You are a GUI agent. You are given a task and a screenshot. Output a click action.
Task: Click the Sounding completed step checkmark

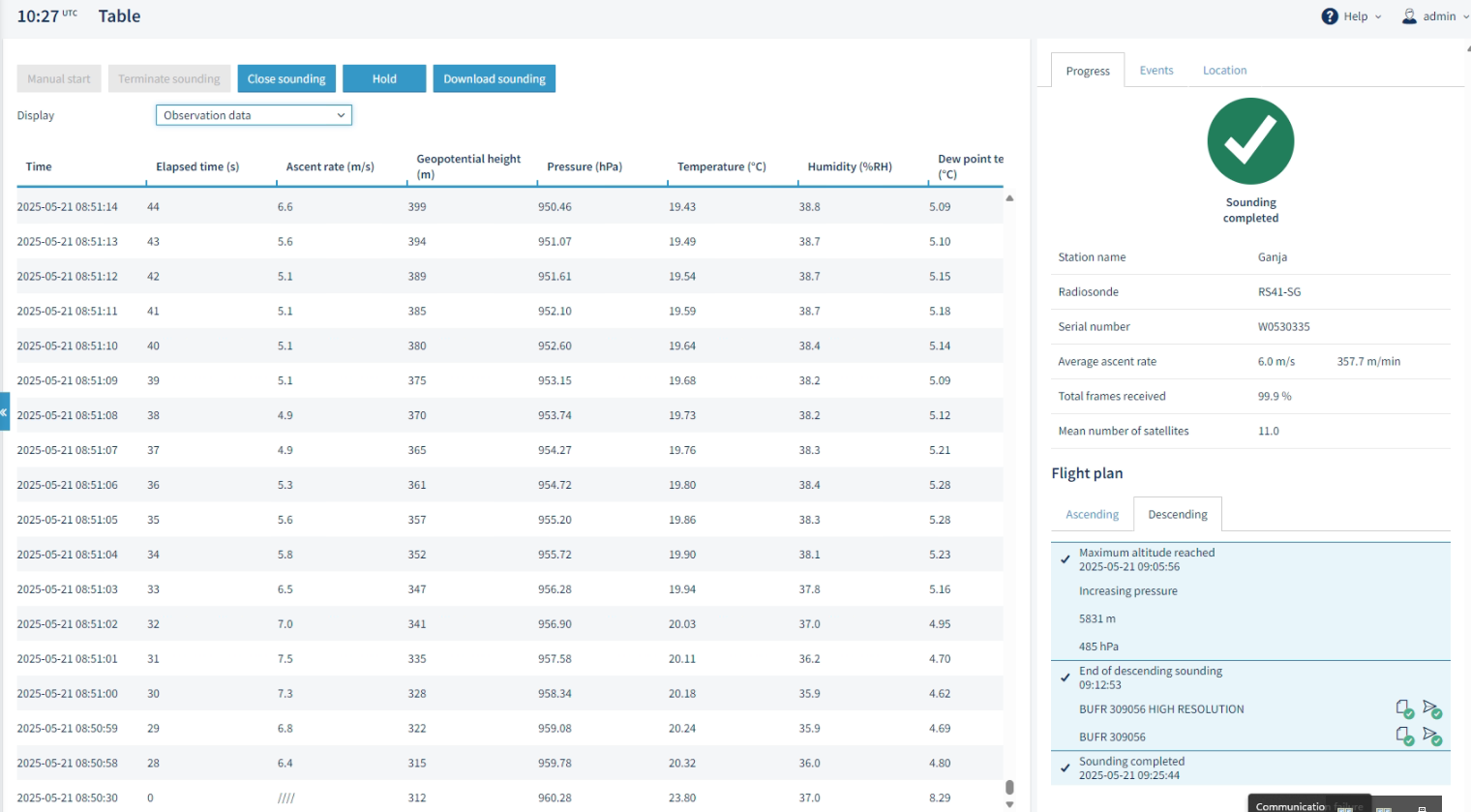pos(1066,767)
